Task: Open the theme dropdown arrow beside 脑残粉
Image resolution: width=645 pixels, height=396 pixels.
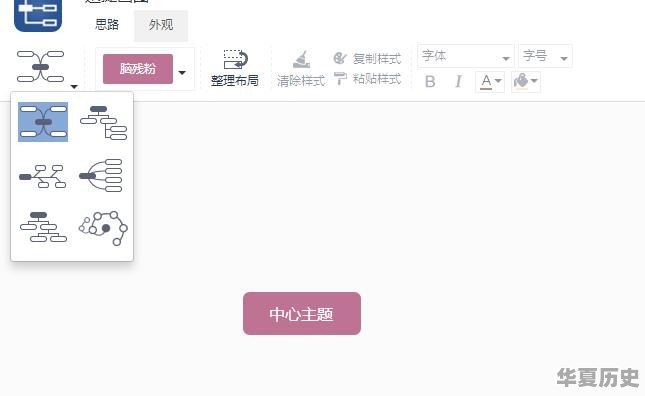Action: pyautogui.click(x=182, y=73)
